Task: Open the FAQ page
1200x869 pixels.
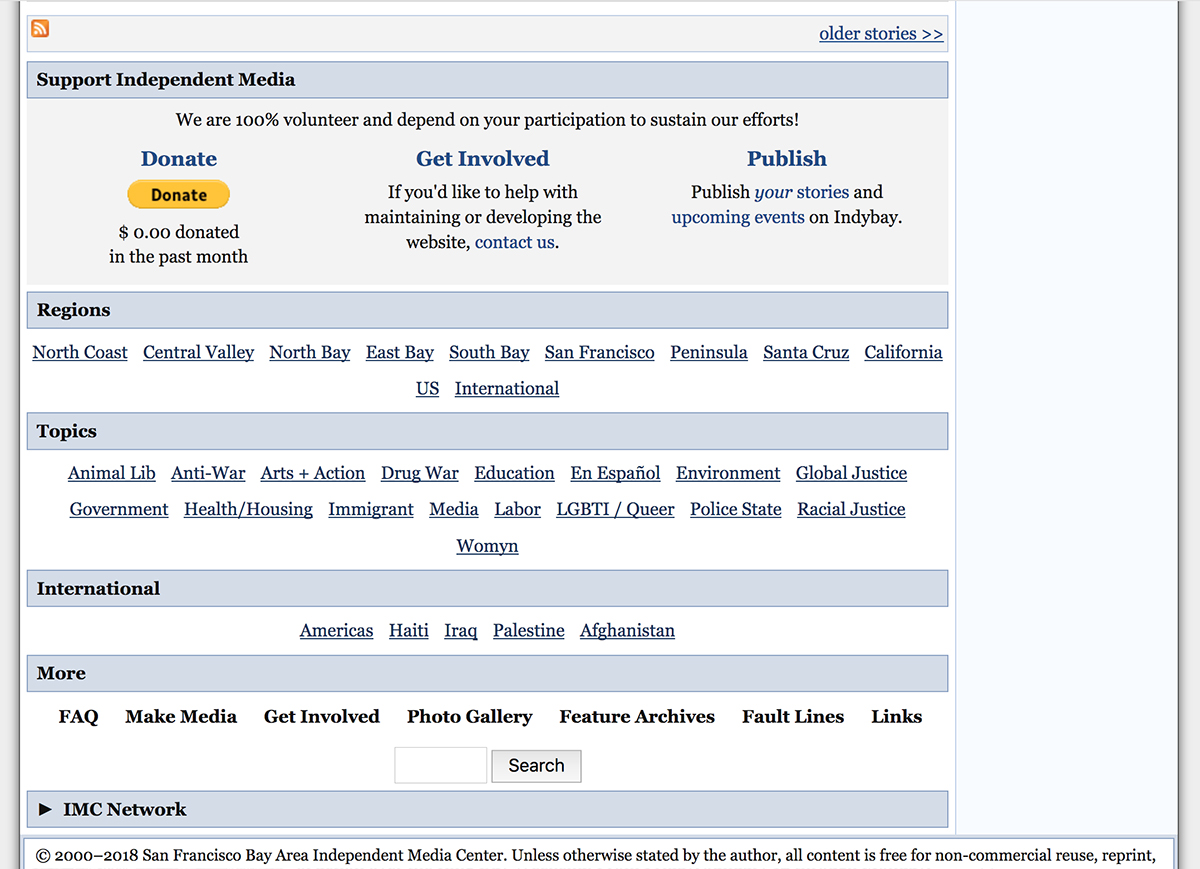Action: (78, 717)
